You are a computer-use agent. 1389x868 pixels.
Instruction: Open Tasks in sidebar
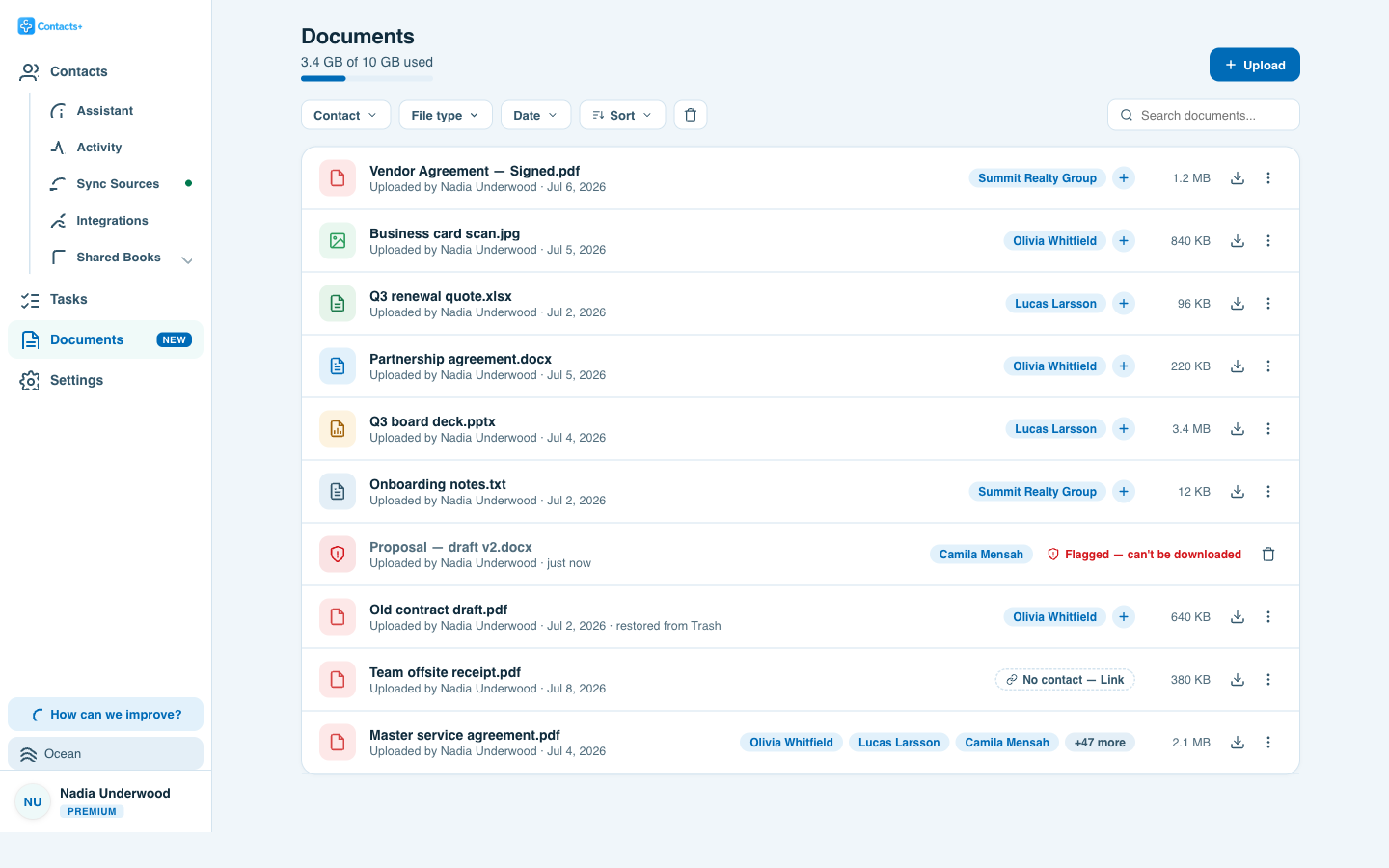click(x=105, y=300)
